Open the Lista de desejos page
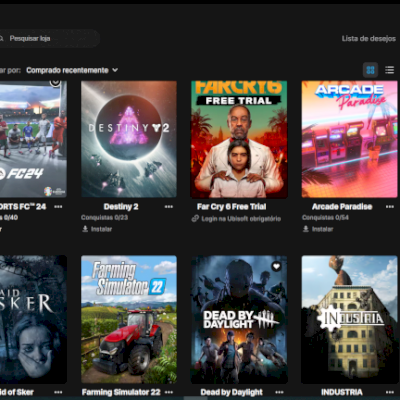This screenshot has height=400, width=400. click(369, 39)
